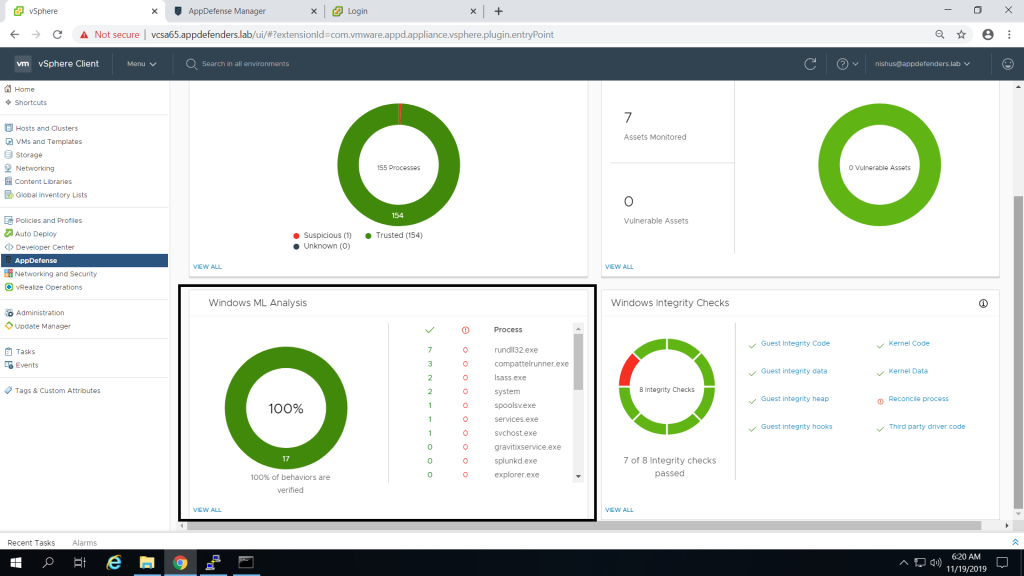Open the Reconcile process integrity check link
1024x576 pixels.
click(918, 399)
